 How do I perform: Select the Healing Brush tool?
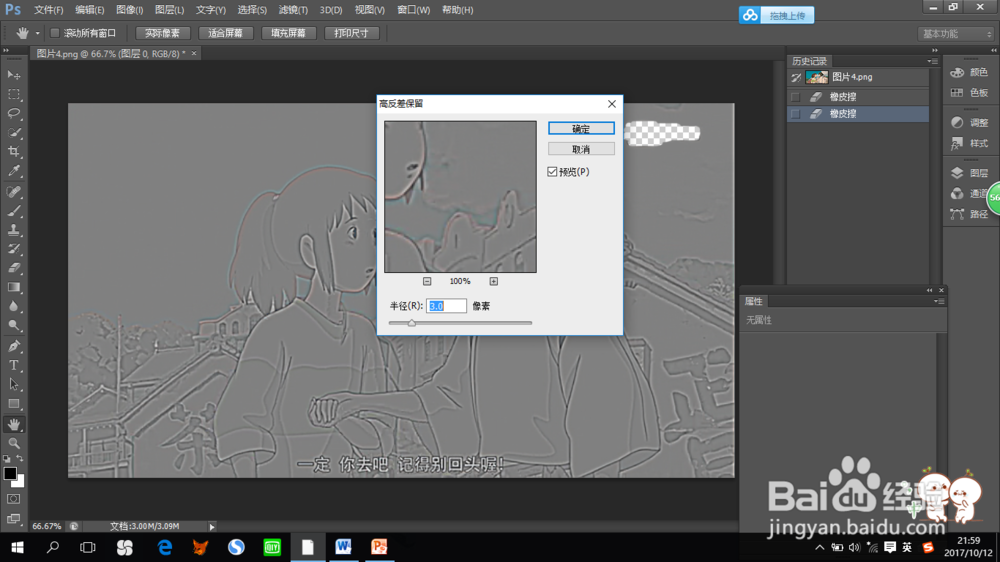coord(14,191)
